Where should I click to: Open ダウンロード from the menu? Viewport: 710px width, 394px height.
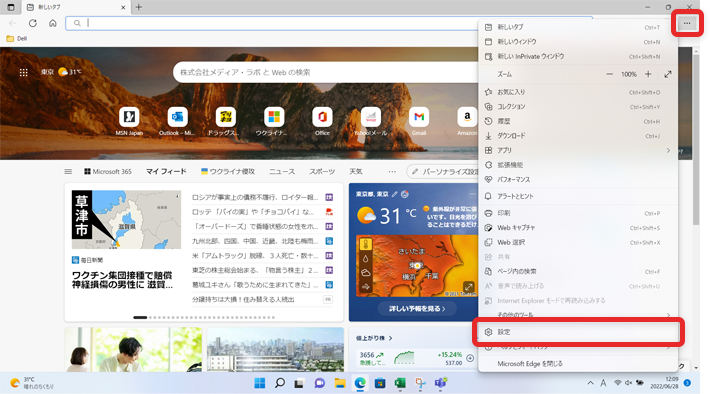coord(578,136)
